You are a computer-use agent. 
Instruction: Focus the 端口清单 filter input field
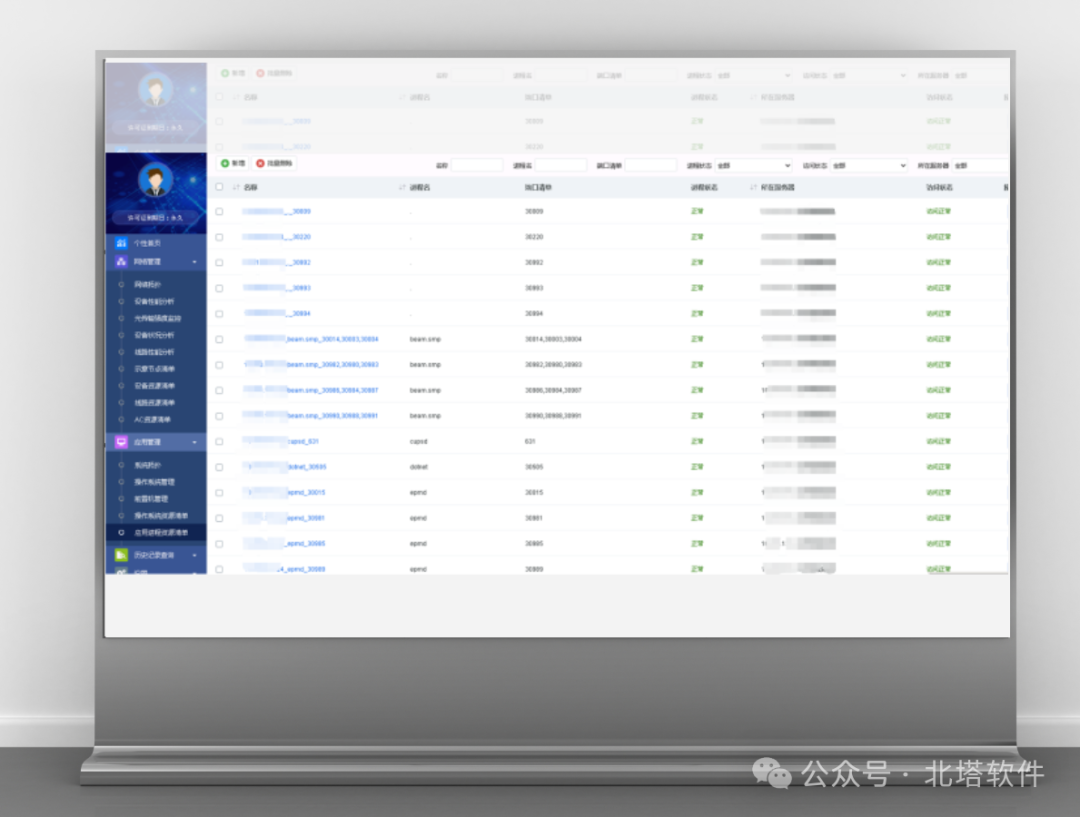651,165
